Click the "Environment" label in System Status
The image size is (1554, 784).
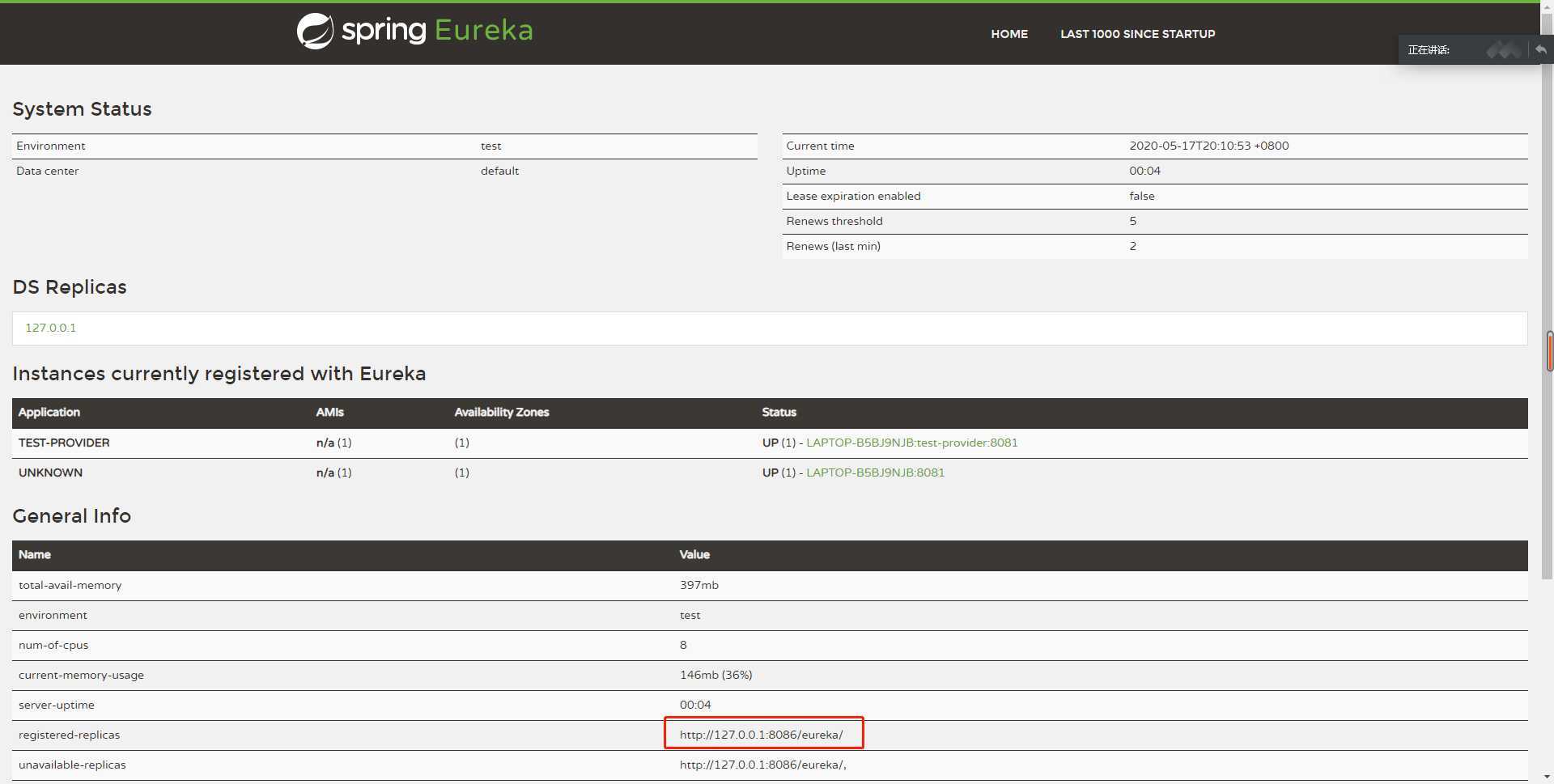[50, 146]
